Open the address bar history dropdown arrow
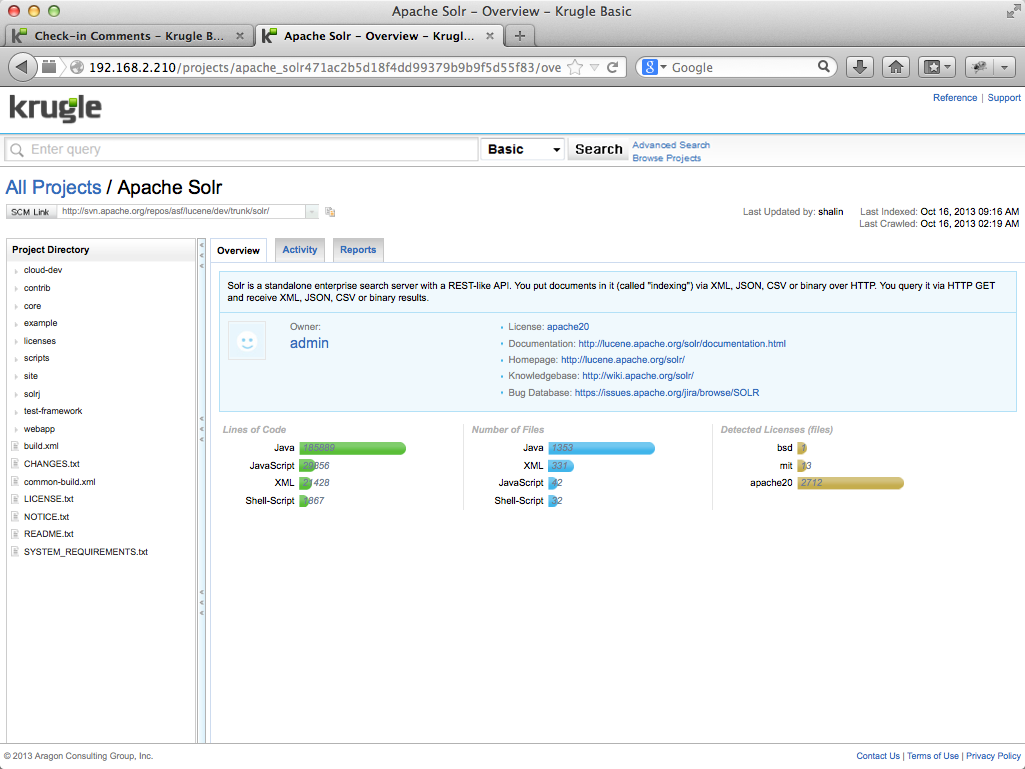 [x=594, y=67]
